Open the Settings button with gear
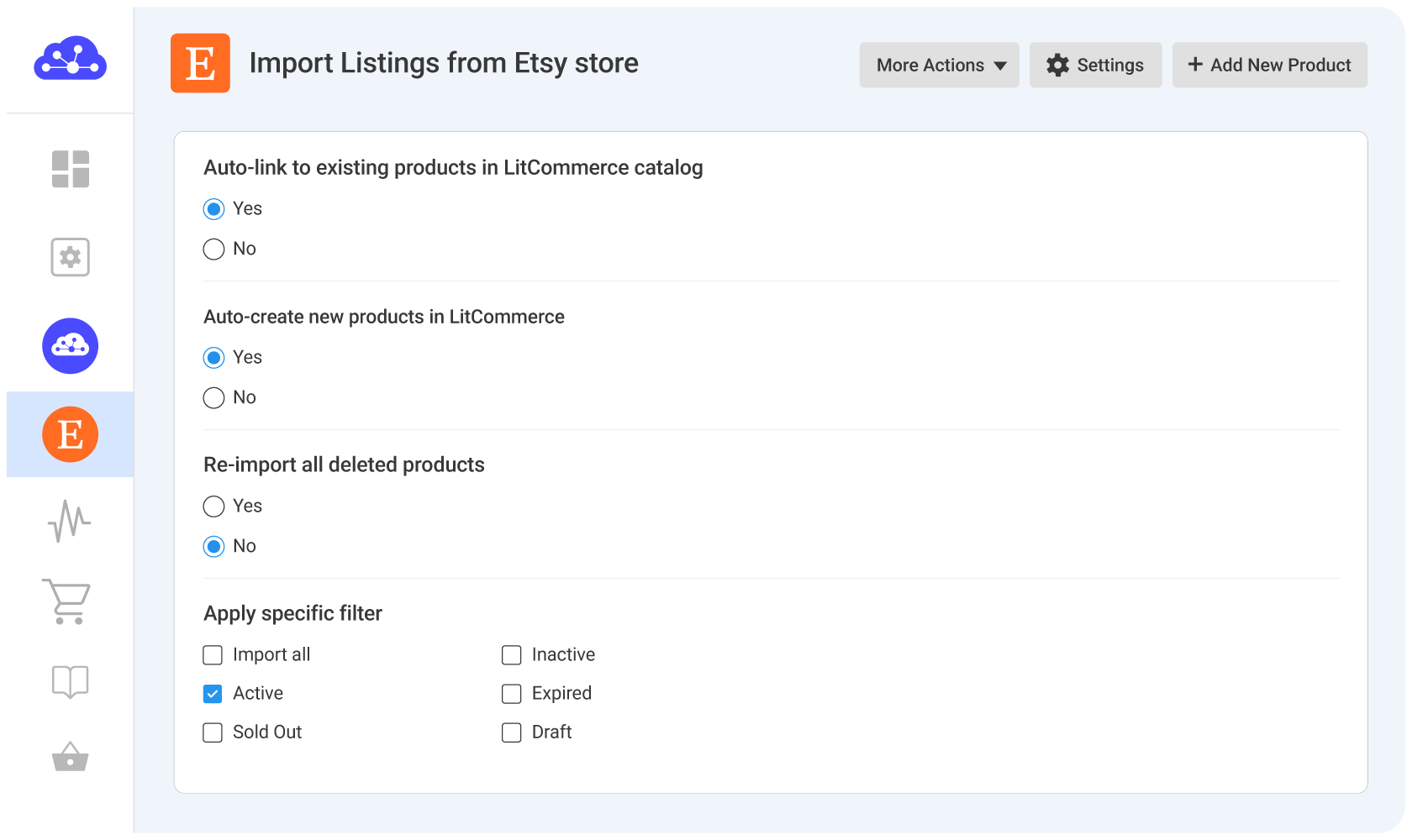The width and height of the screenshot is (1412, 840). click(x=1095, y=66)
